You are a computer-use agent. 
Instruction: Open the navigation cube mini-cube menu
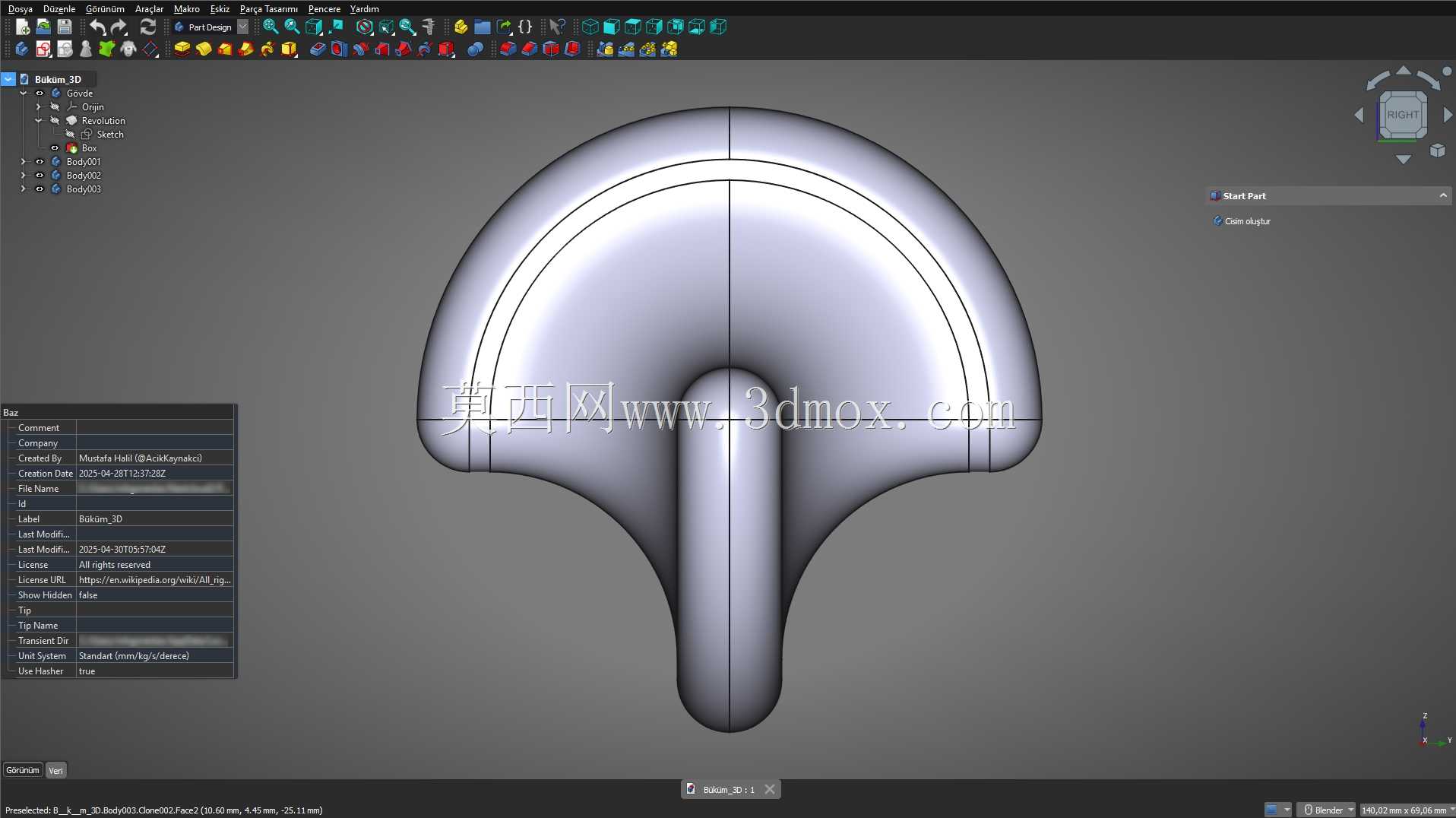coord(1437,151)
